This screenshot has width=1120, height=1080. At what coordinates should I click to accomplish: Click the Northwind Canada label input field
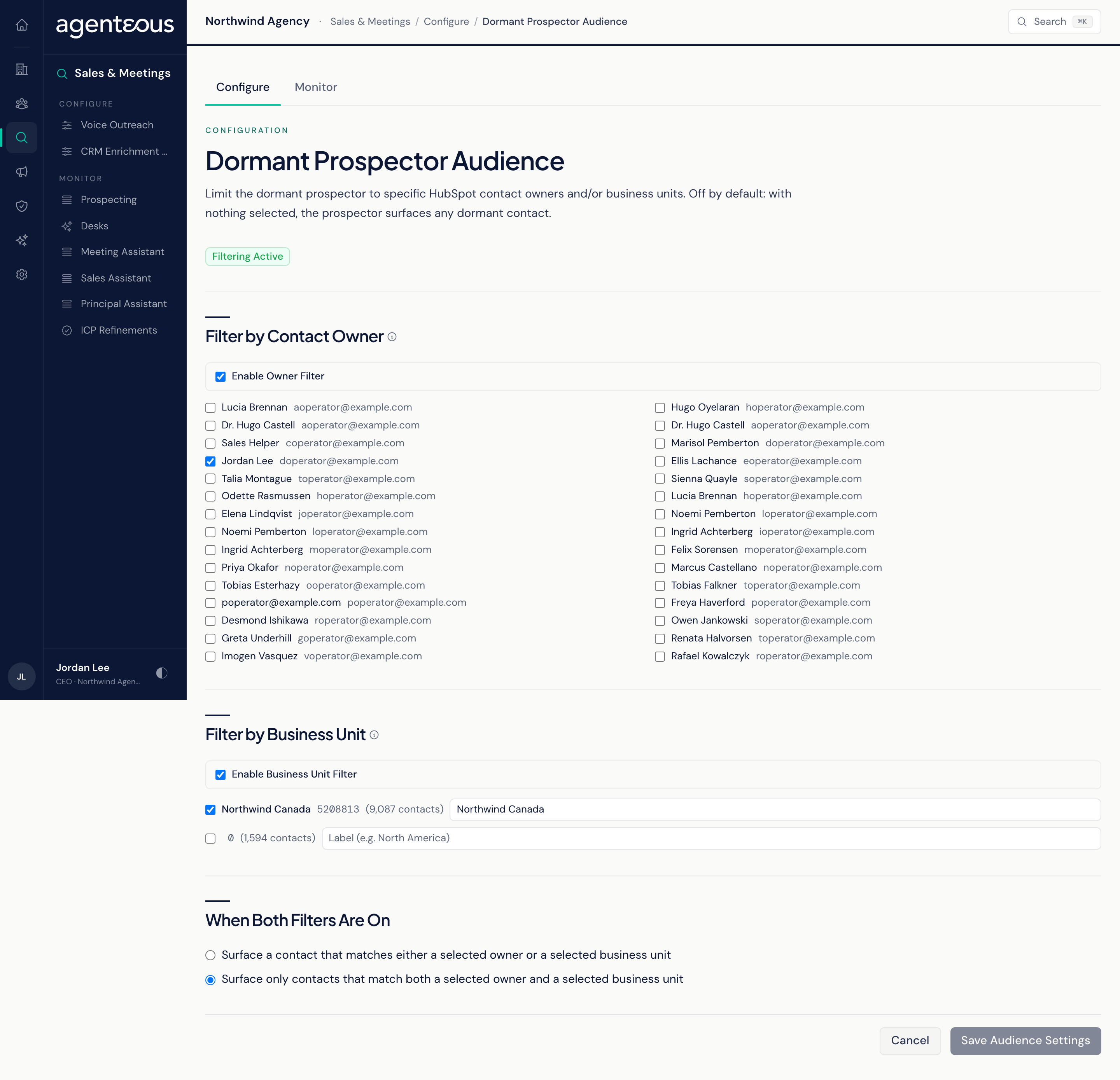775,810
